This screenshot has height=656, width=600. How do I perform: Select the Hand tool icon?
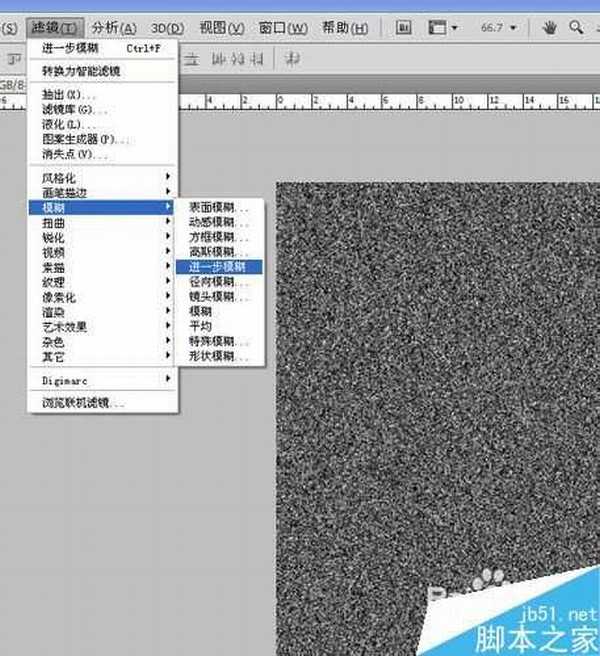coord(549,28)
